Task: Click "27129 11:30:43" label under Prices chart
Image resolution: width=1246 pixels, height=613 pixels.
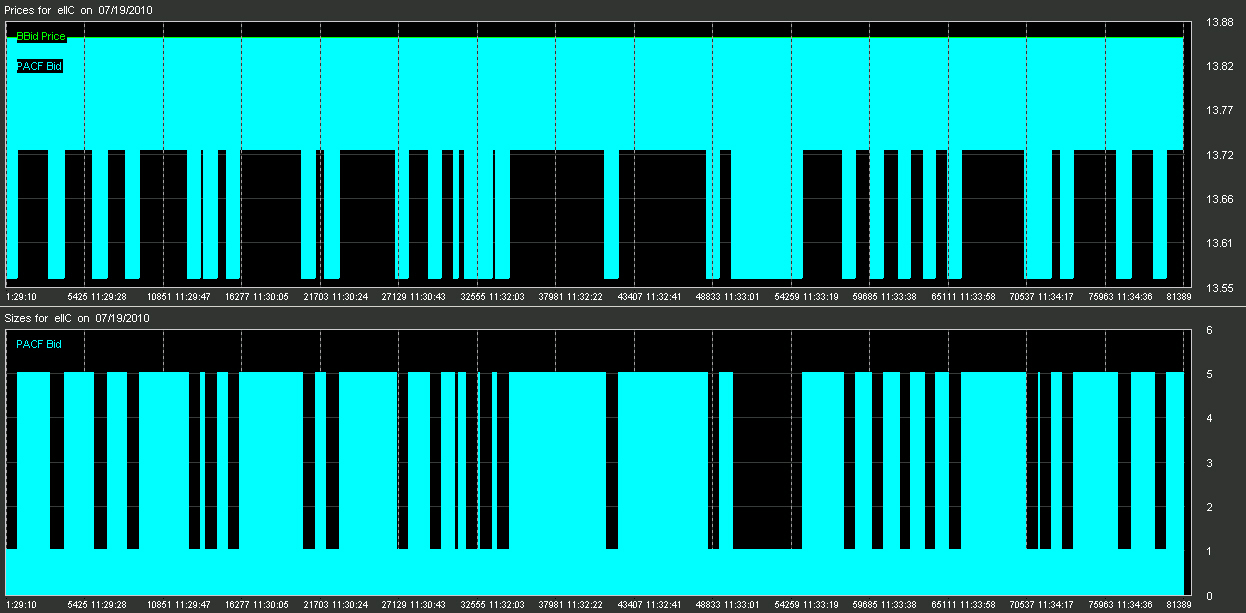Action: coord(414,297)
